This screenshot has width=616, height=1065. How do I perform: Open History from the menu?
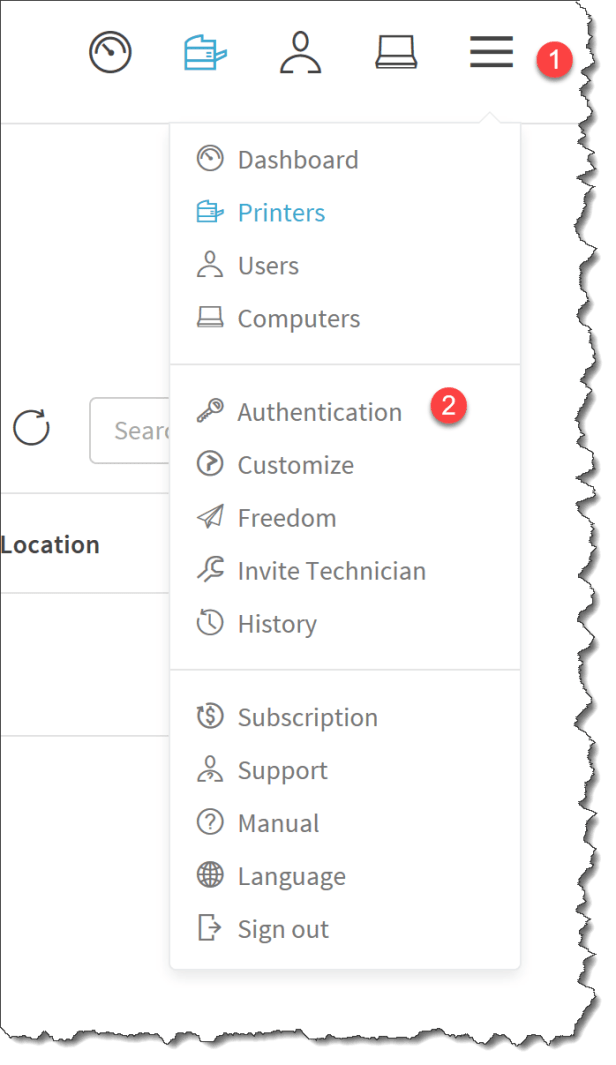click(x=277, y=624)
